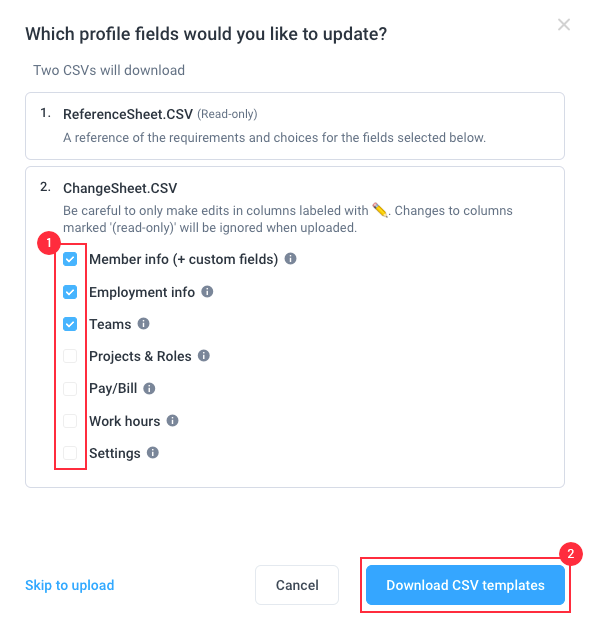Image resolution: width=591 pixels, height=626 pixels.
Task: Click Download CSV templates button
Action: click(465, 585)
